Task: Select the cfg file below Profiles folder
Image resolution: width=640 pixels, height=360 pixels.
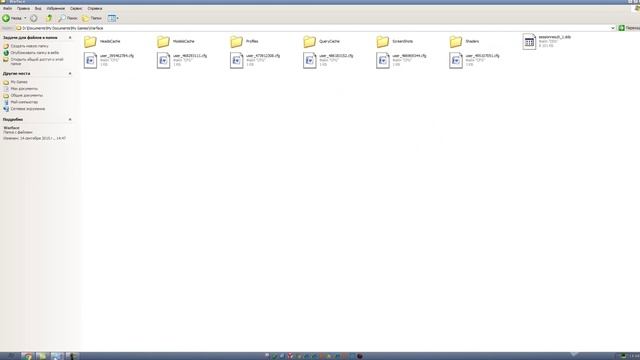Action: point(255,60)
